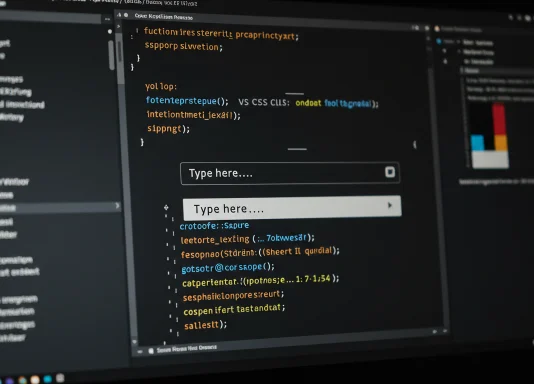Click the last code line "sallestt);"

click(x=205, y=325)
